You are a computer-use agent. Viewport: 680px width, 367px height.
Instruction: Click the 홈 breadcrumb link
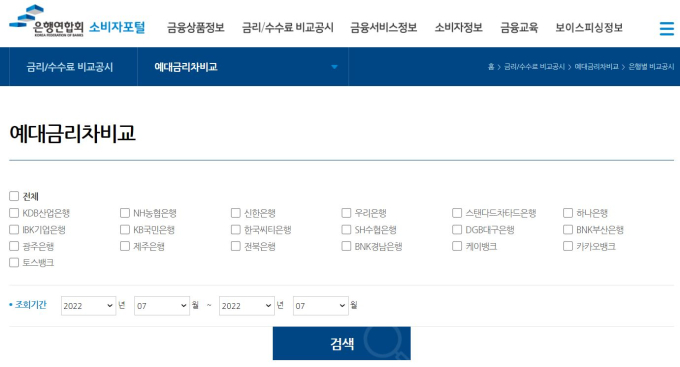[x=491, y=67]
